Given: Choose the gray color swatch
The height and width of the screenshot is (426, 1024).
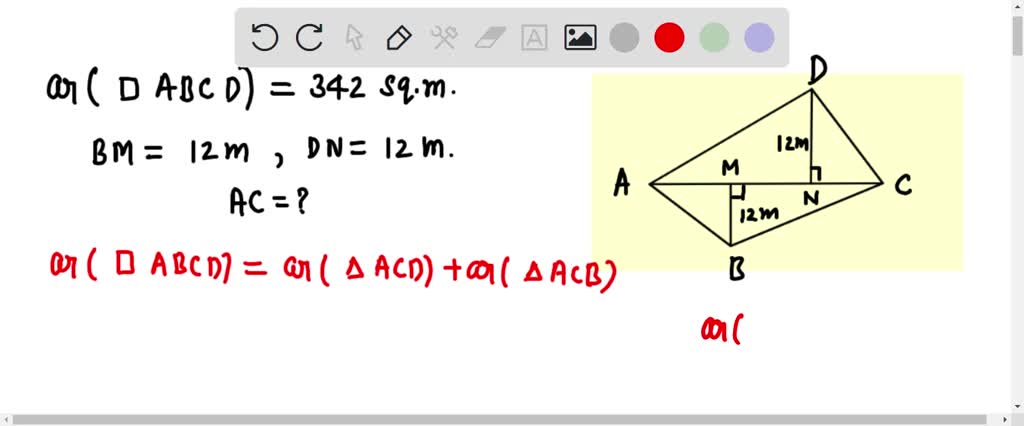Looking at the screenshot, I should coord(624,38).
